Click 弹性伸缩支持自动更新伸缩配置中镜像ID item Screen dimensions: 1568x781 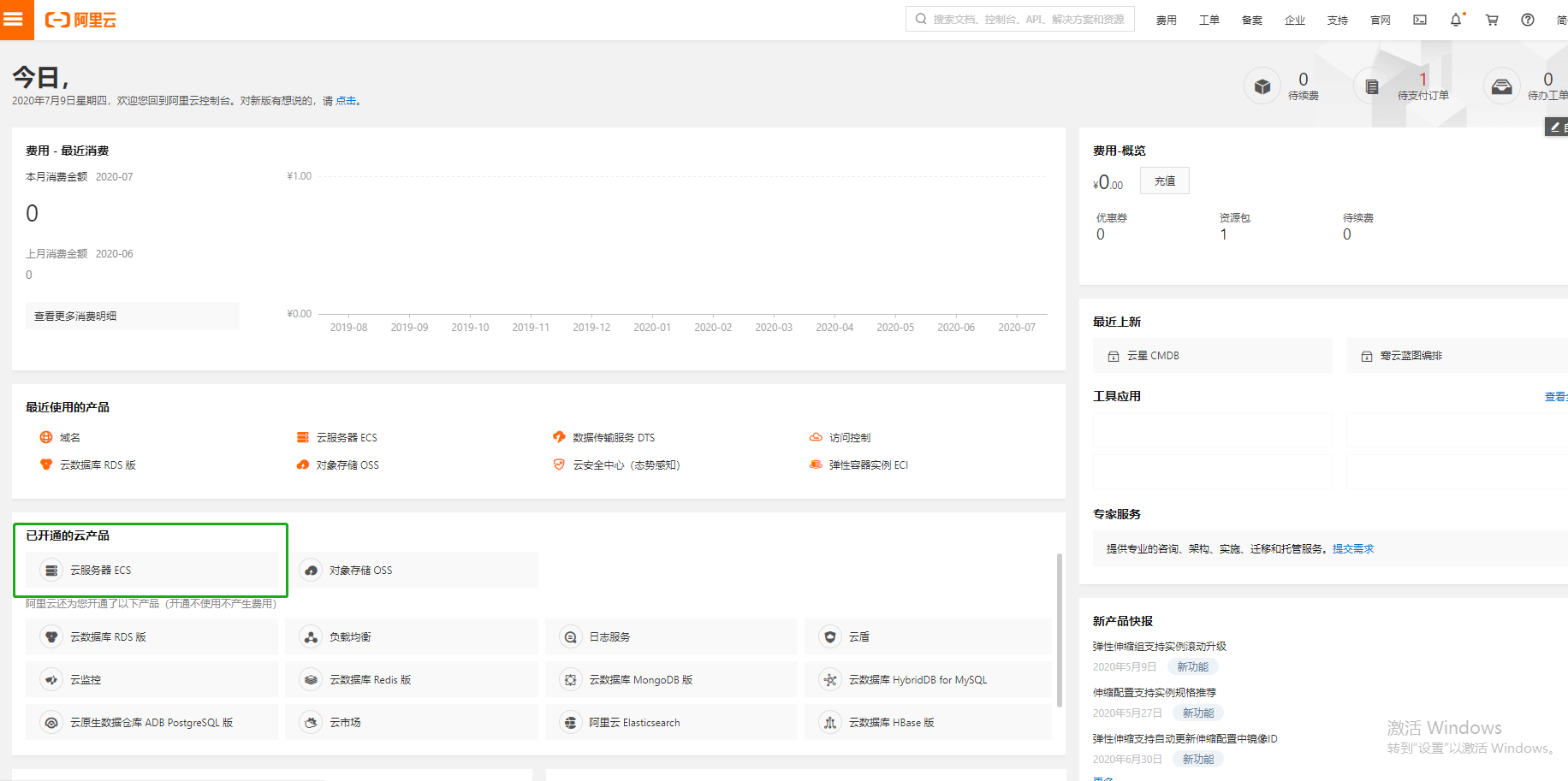1185,739
